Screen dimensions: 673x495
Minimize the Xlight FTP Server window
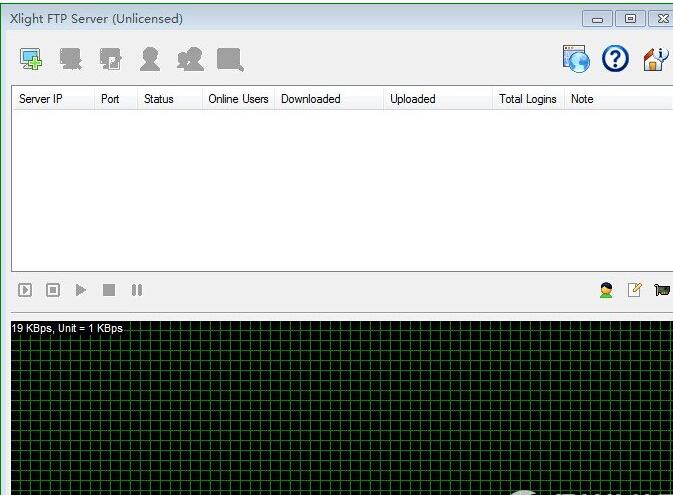[597, 19]
